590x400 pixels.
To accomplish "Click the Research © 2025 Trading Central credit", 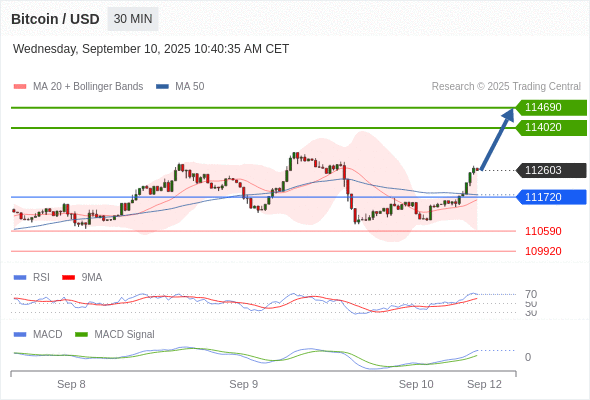I will pyautogui.click(x=506, y=87).
